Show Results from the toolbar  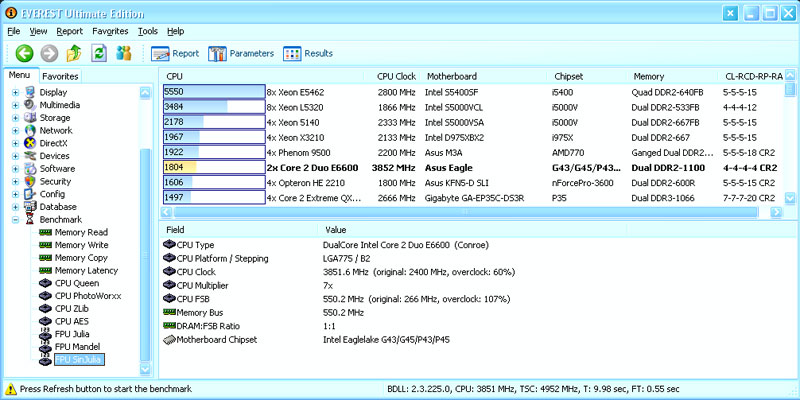pos(308,54)
